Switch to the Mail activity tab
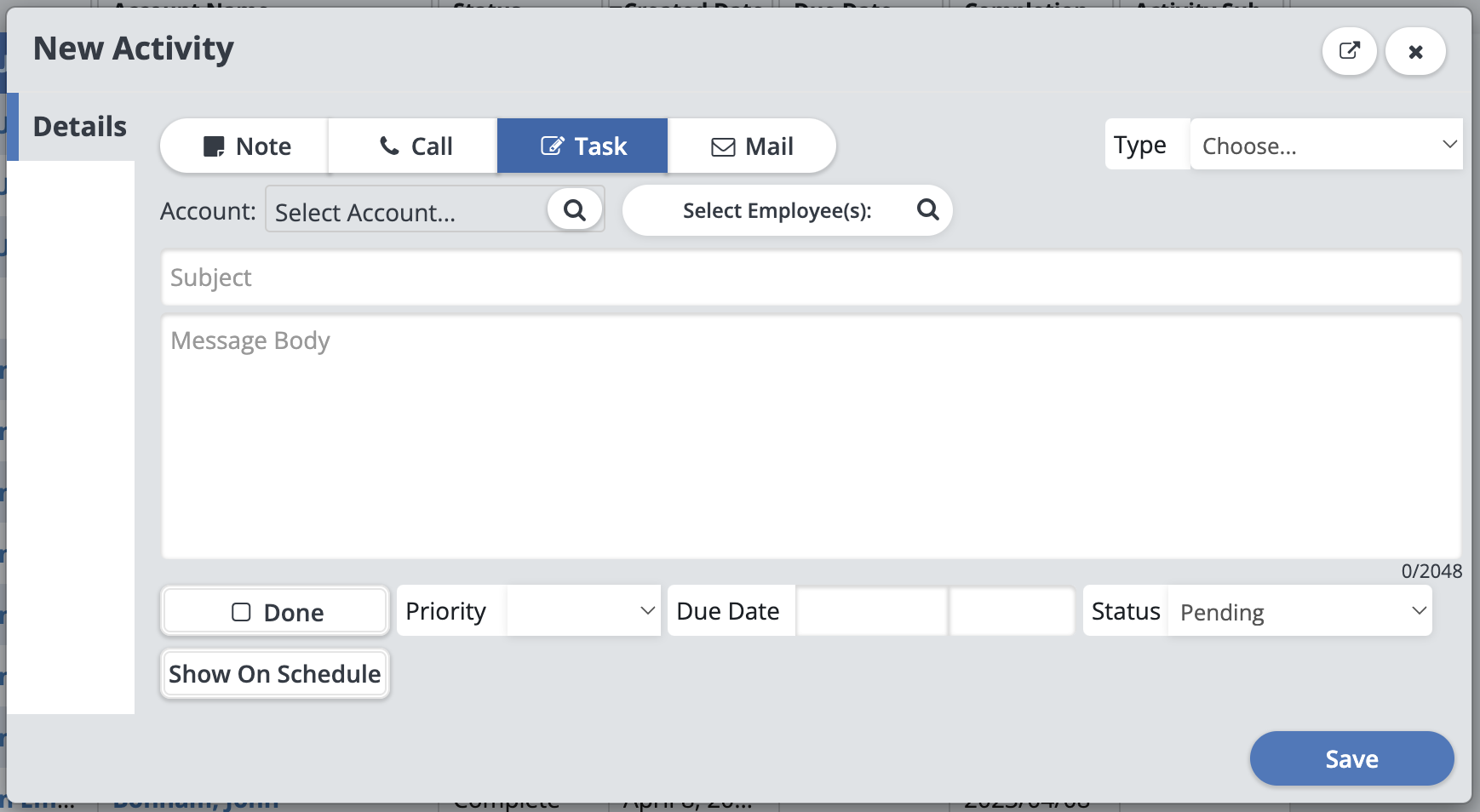The image size is (1480, 812). [751, 146]
